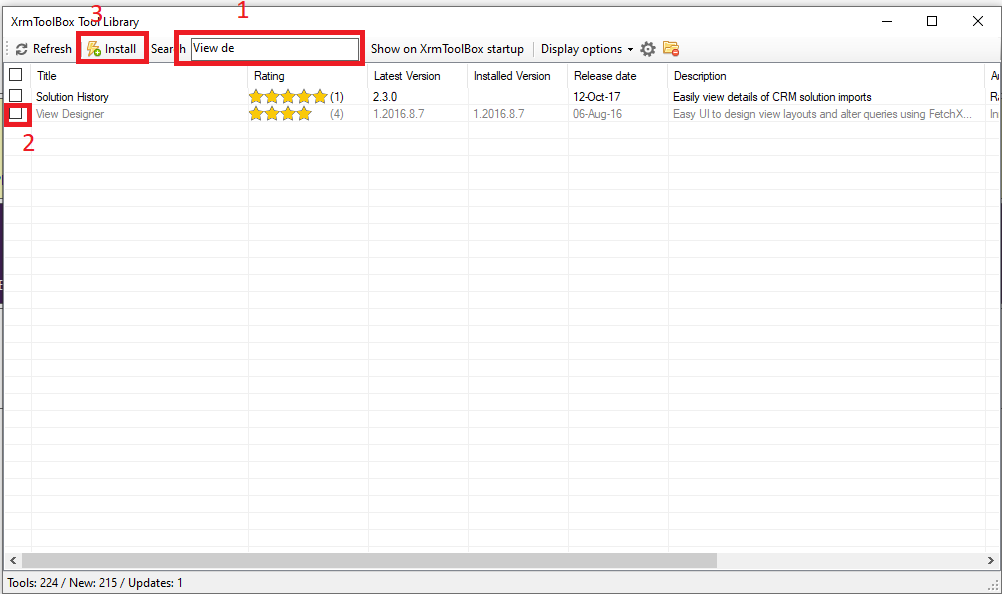The width and height of the screenshot is (1002, 594).
Task: Click the Solution History star rating
Action: pyautogui.click(x=288, y=97)
